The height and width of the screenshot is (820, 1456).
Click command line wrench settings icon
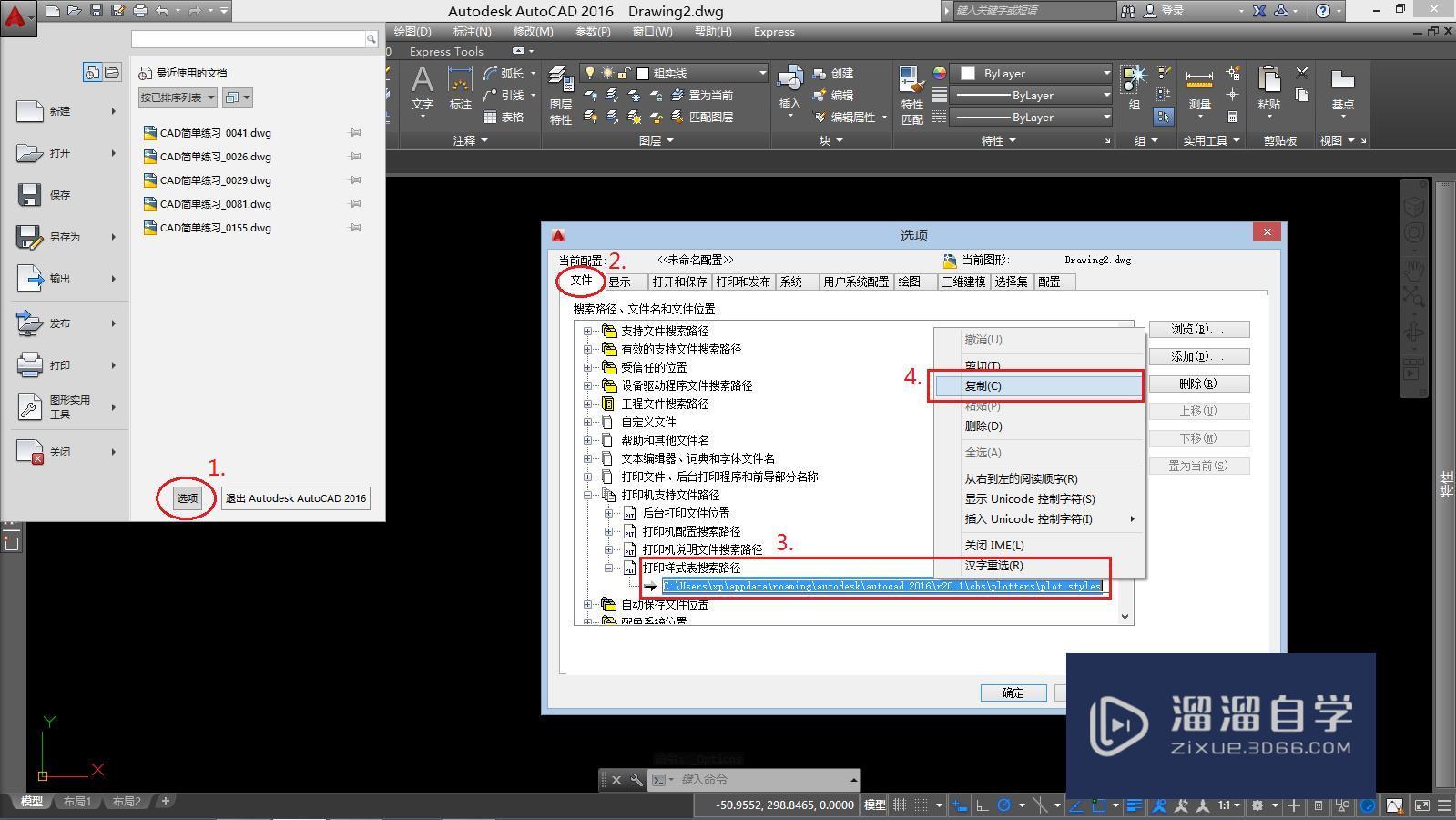click(636, 780)
